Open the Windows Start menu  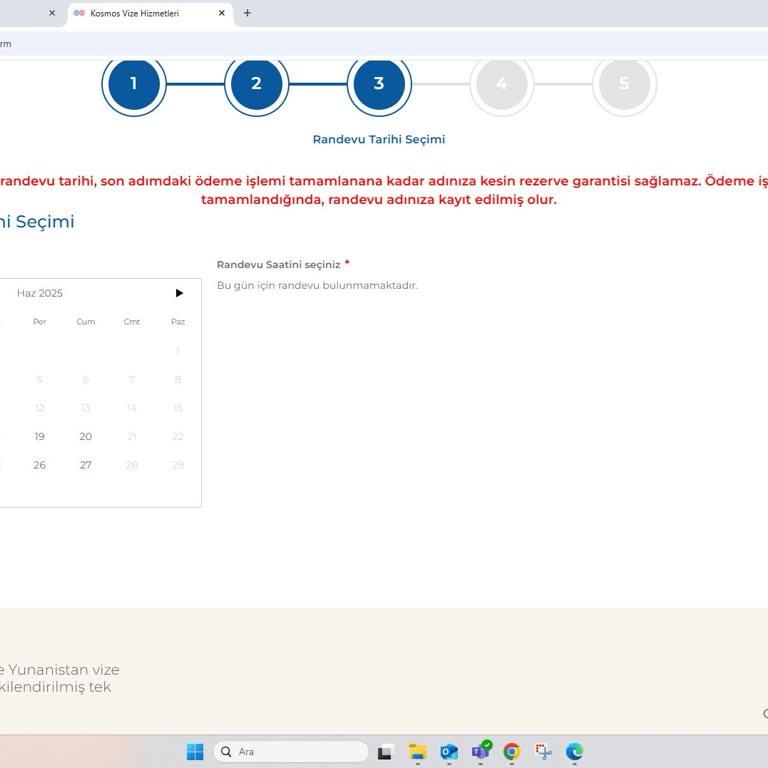click(195, 751)
